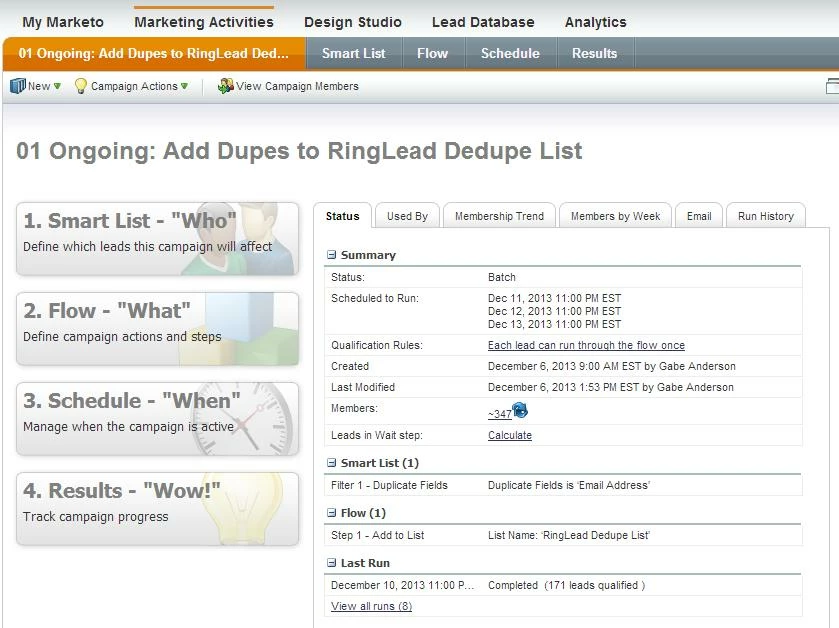Switch to the top Flow tab

point(432,53)
